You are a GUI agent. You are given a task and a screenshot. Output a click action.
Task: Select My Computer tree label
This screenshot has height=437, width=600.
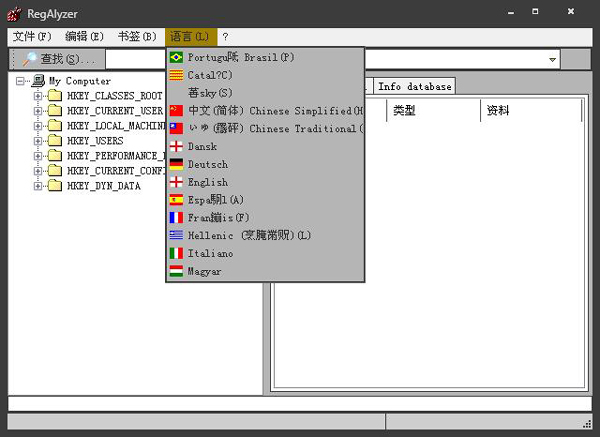[80, 81]
